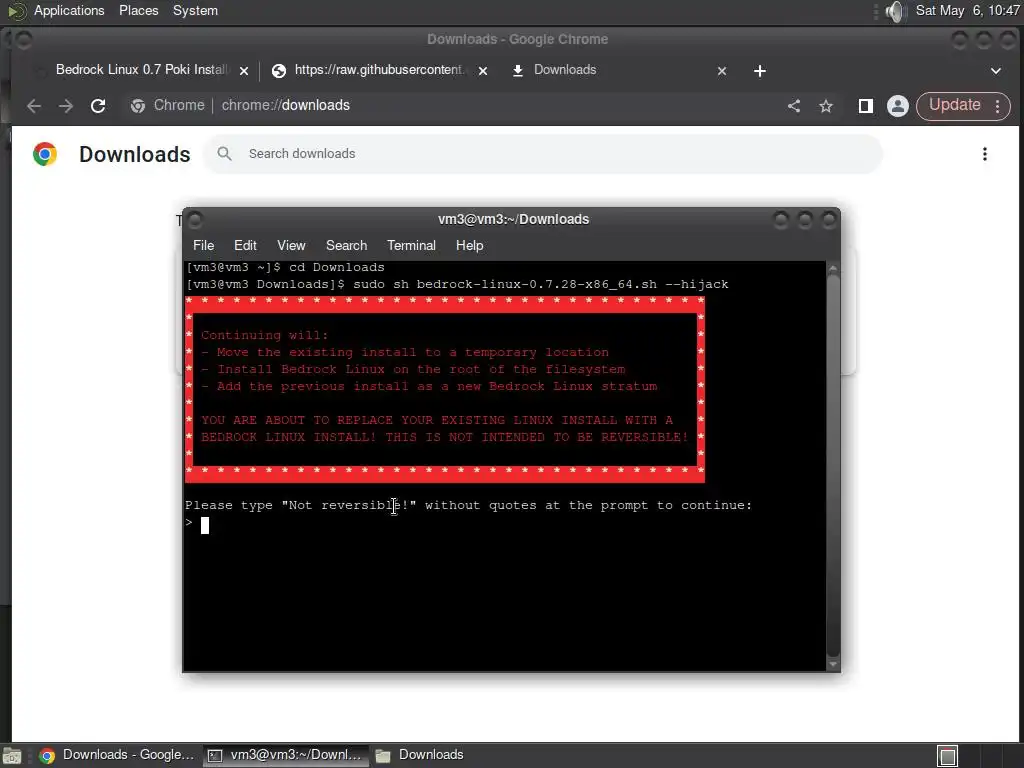This screenshot has width=1024, height=768.
Task: Open terminal Help menu
Action: (470, 246)
